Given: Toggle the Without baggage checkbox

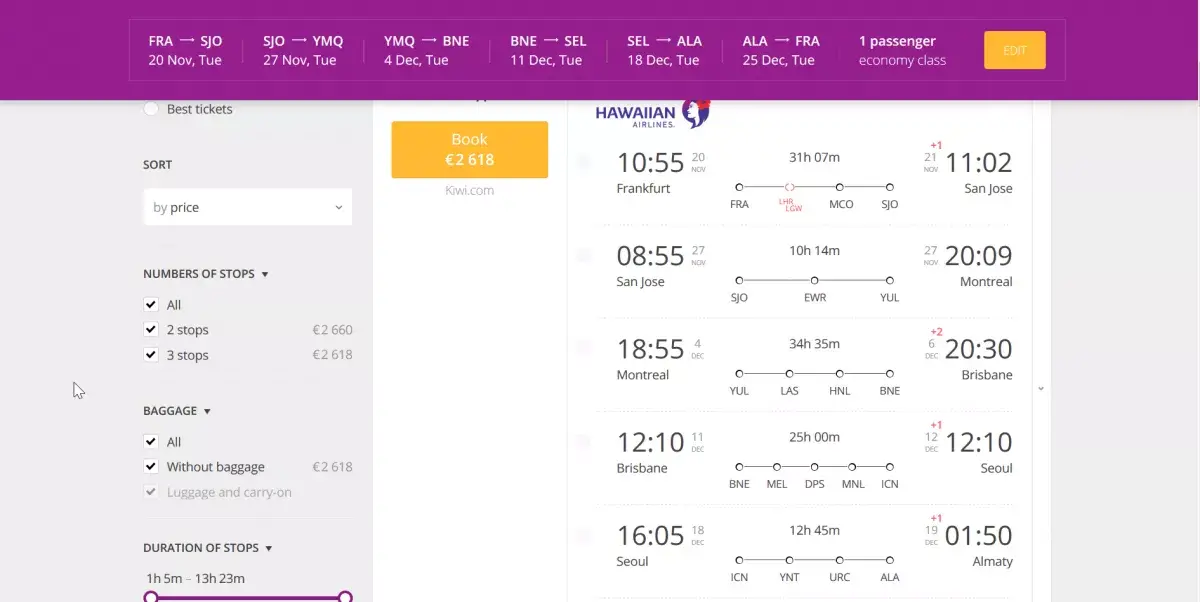Looking at the screenshot, I should click(151, 466).
